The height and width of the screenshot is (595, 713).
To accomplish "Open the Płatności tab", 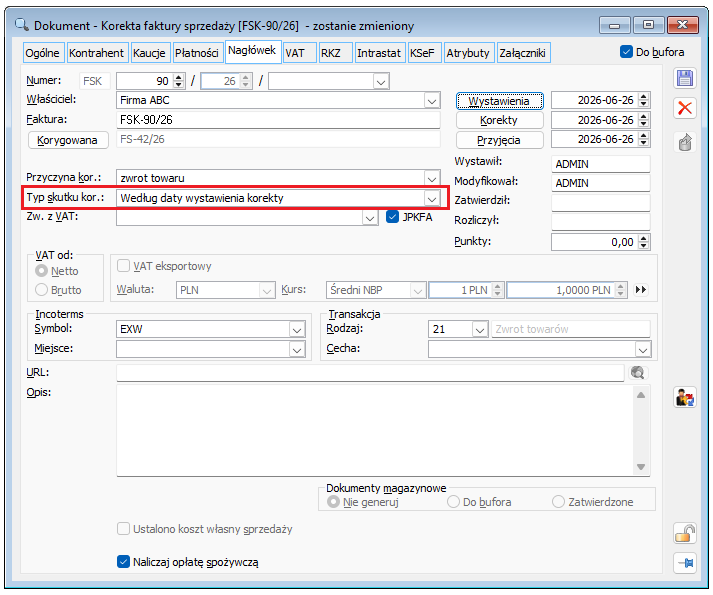I will click(197, 53).
